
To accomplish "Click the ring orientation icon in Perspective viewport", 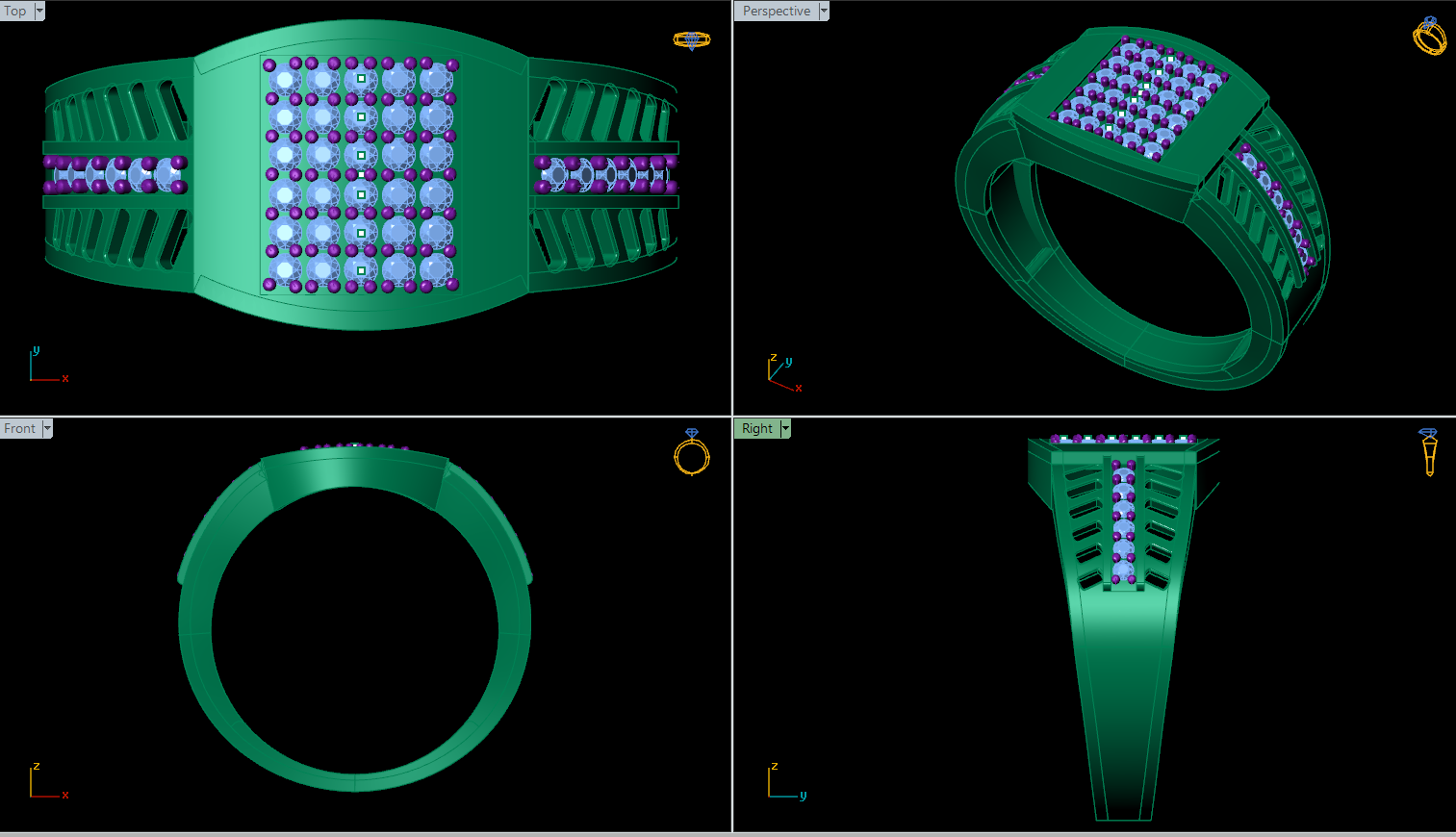I will tap(1429, 36).
